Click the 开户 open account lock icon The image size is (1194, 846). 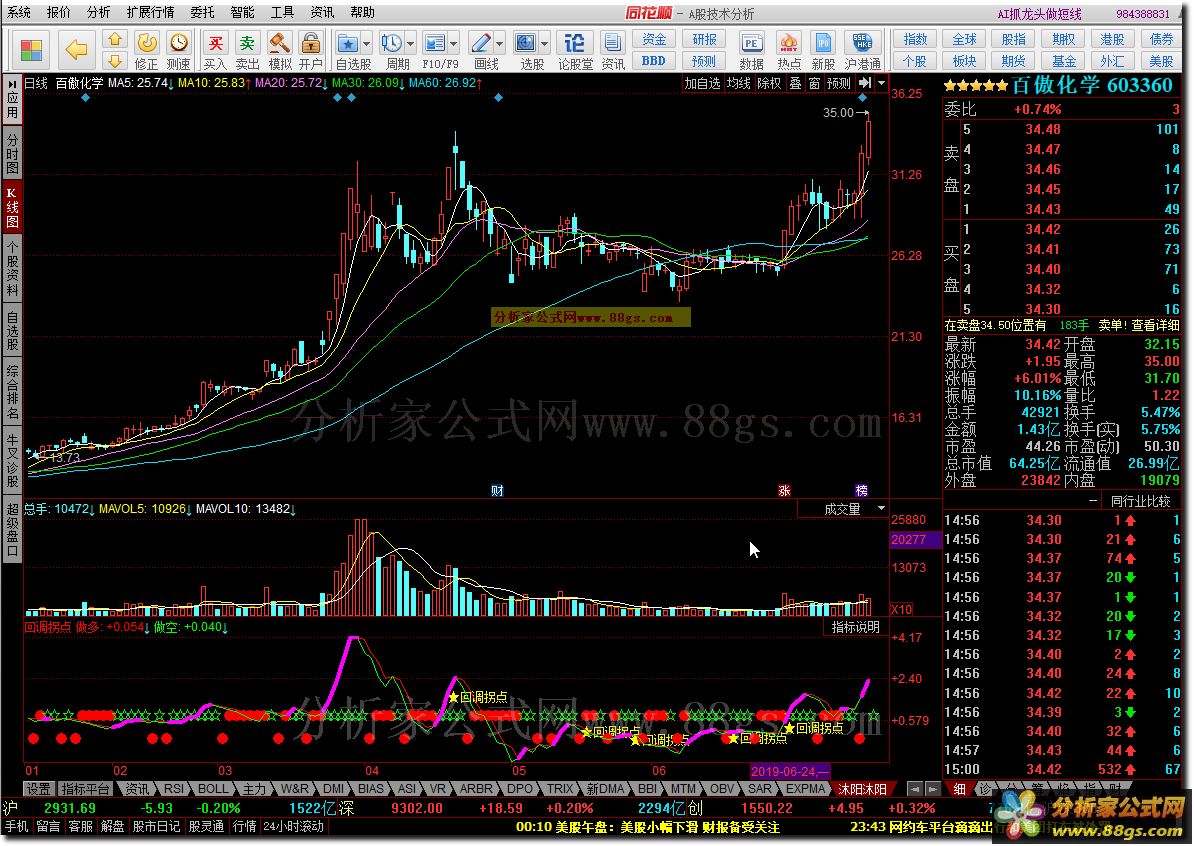(x=310, y=50)
